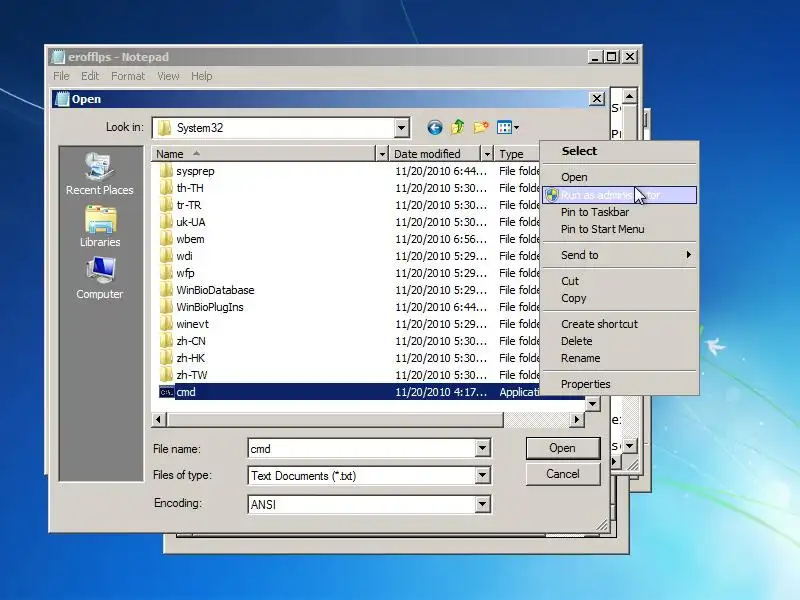The image size is (800, 600).
Task: Click the file list scroll down arrow
Action: click(592, 405)
